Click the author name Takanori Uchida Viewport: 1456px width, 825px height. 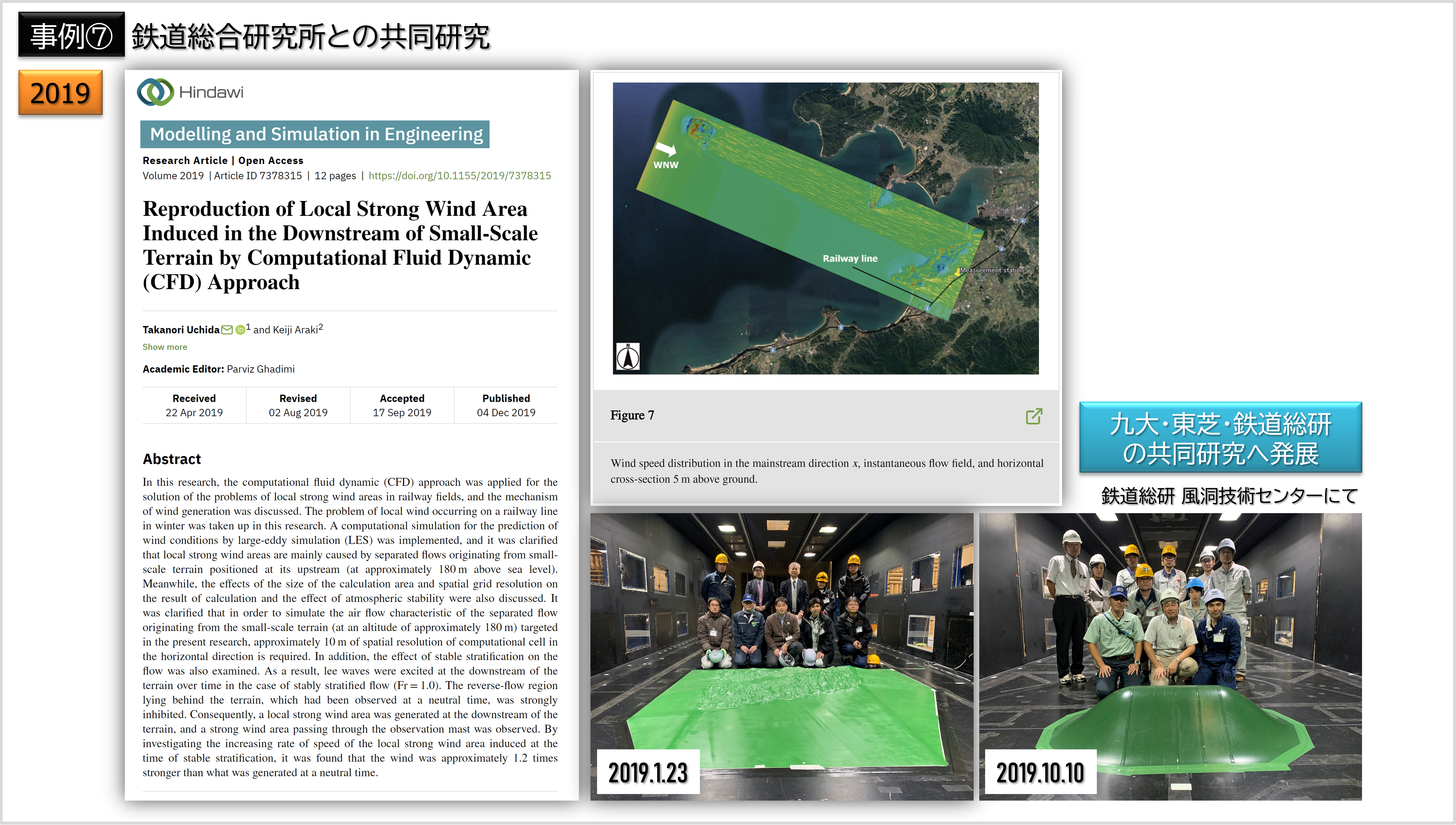coord(181,330)
